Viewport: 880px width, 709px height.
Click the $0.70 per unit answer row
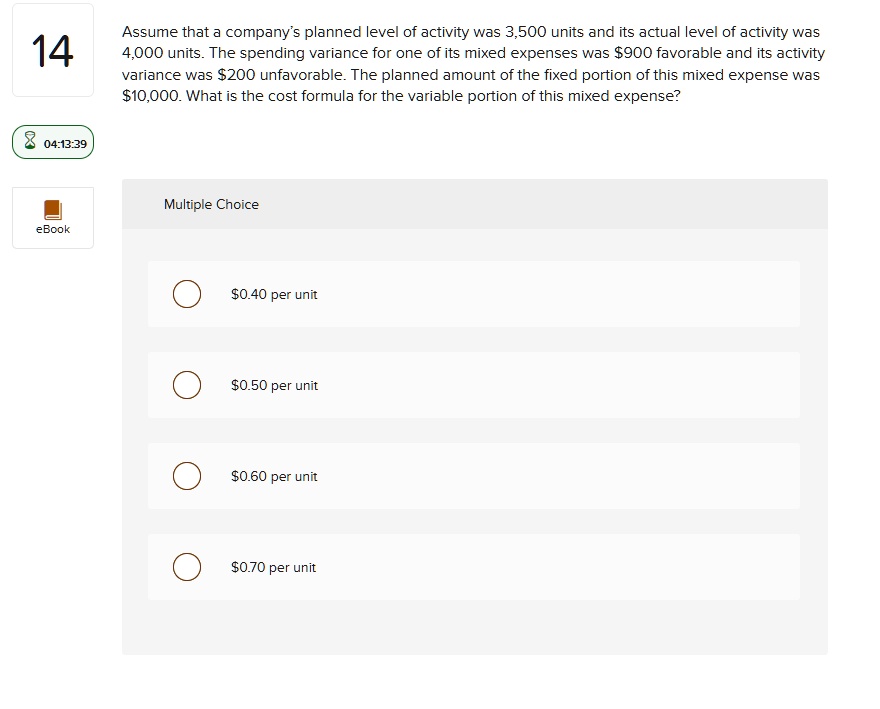474,567
